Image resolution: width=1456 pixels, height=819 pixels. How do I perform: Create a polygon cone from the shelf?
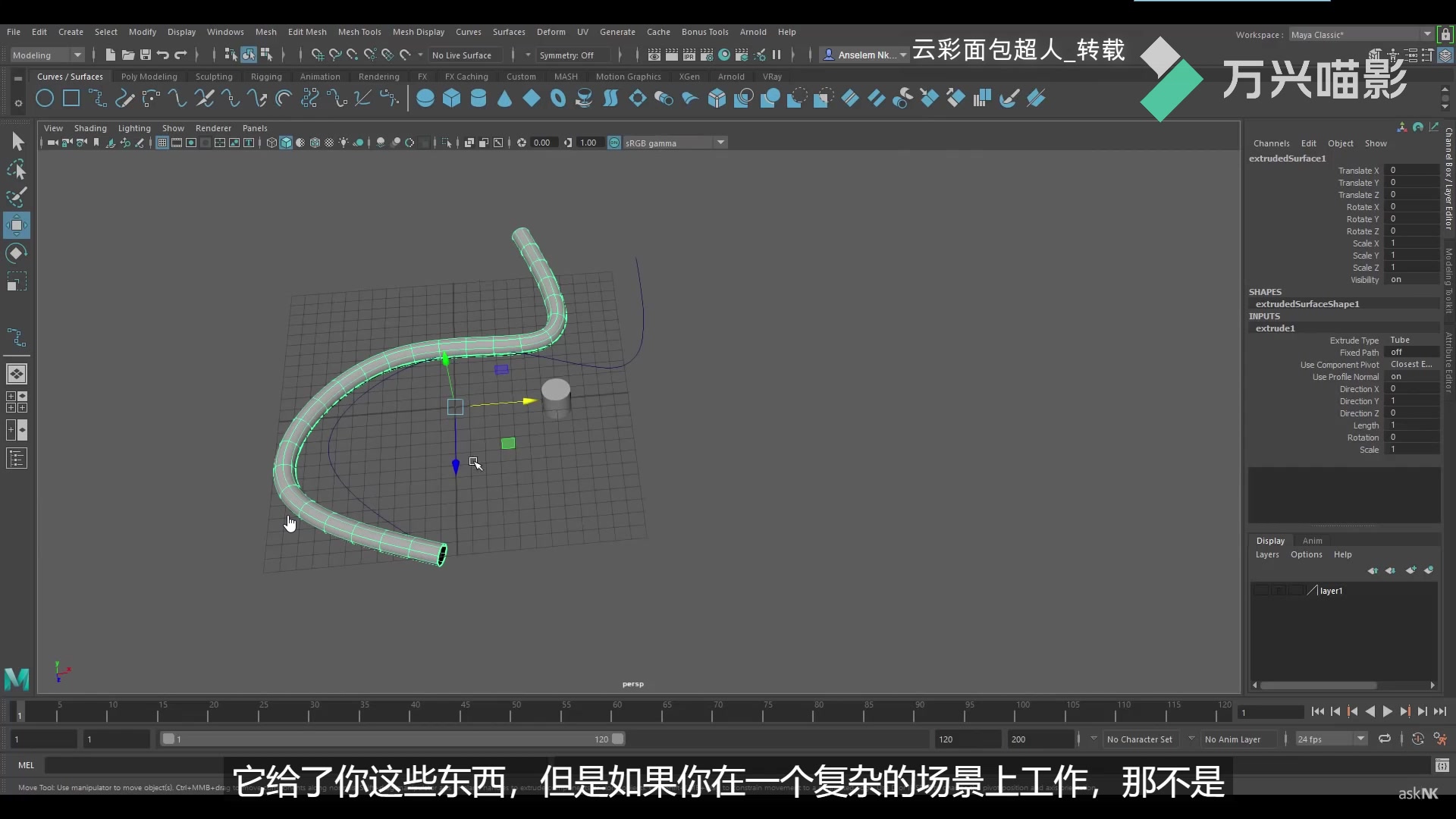(x=504, y=99)
